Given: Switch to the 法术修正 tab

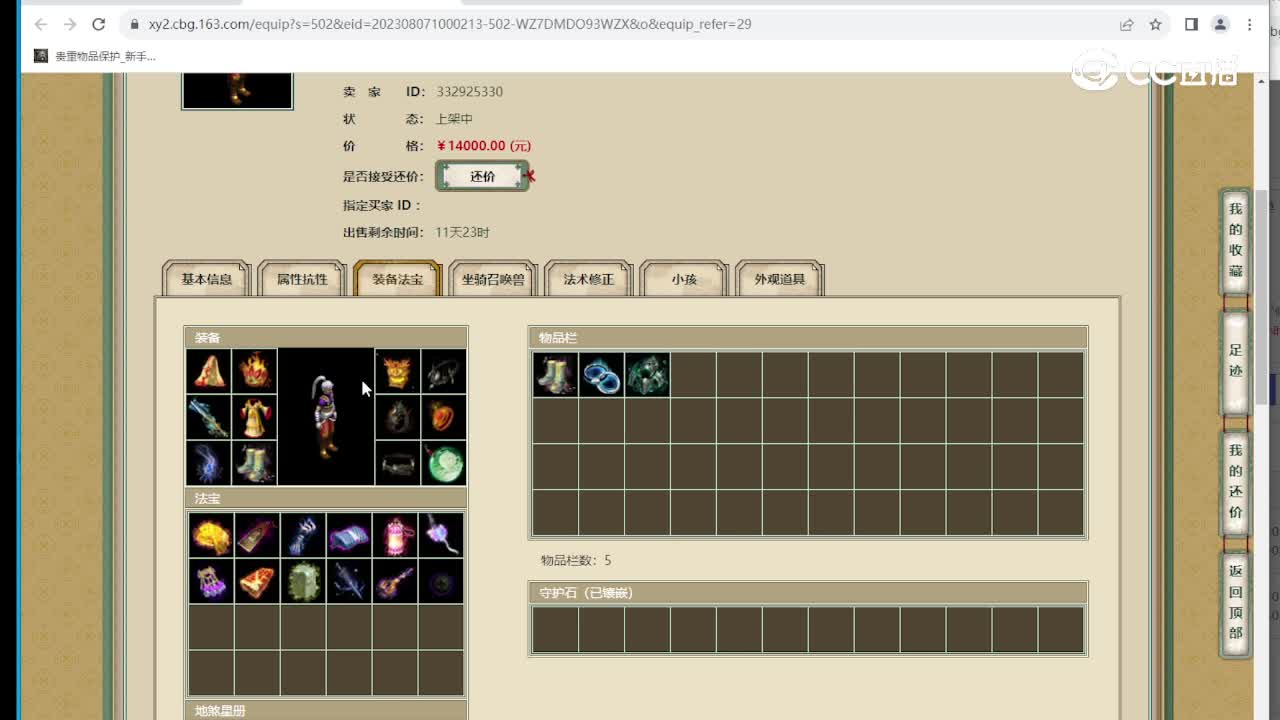Looking at the screenshot, I should (x=589, y=279).
